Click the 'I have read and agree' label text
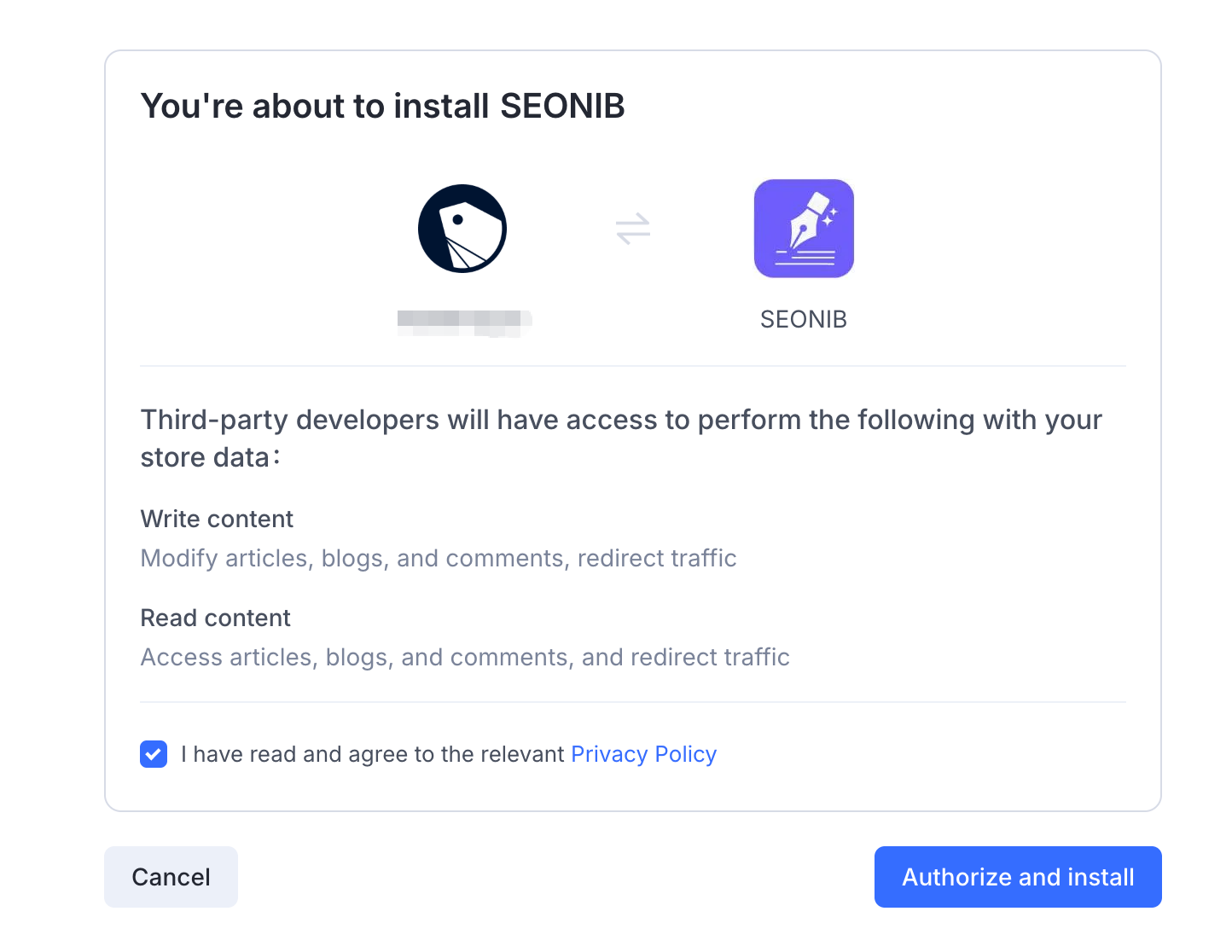 [373, 755]
